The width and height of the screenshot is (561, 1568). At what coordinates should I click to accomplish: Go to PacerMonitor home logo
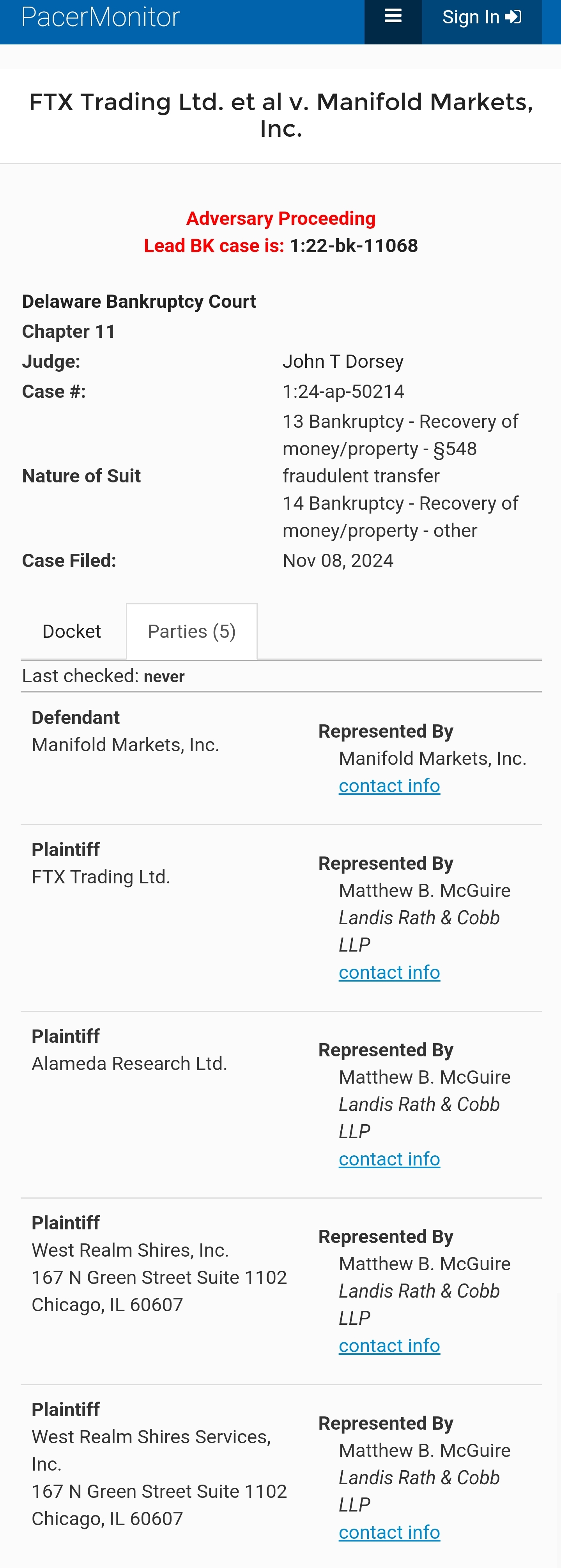[101, 16]
